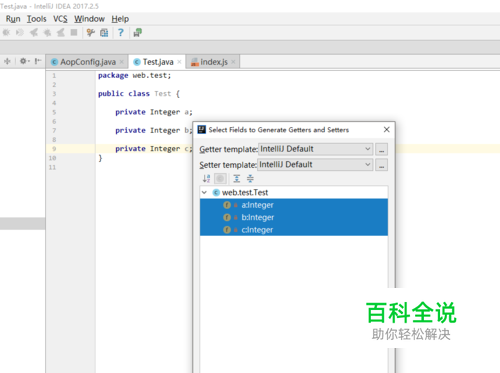The height and width of the screenshot is (373, 500).
Task: Hide the project tool window icon
Action: 38,61
